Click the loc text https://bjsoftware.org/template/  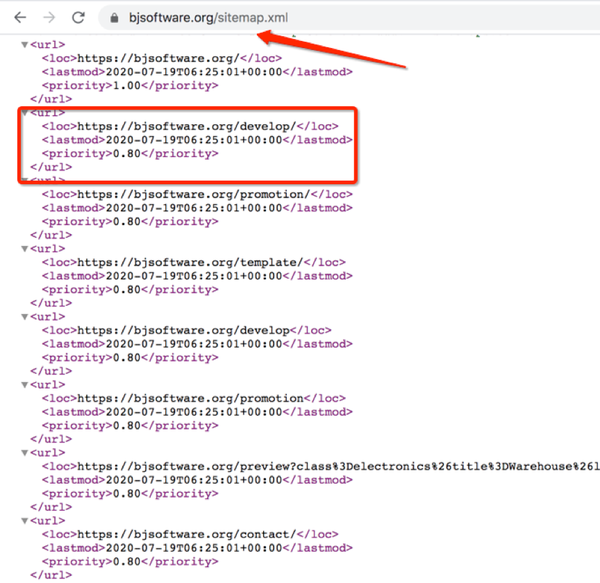[190, 262]
